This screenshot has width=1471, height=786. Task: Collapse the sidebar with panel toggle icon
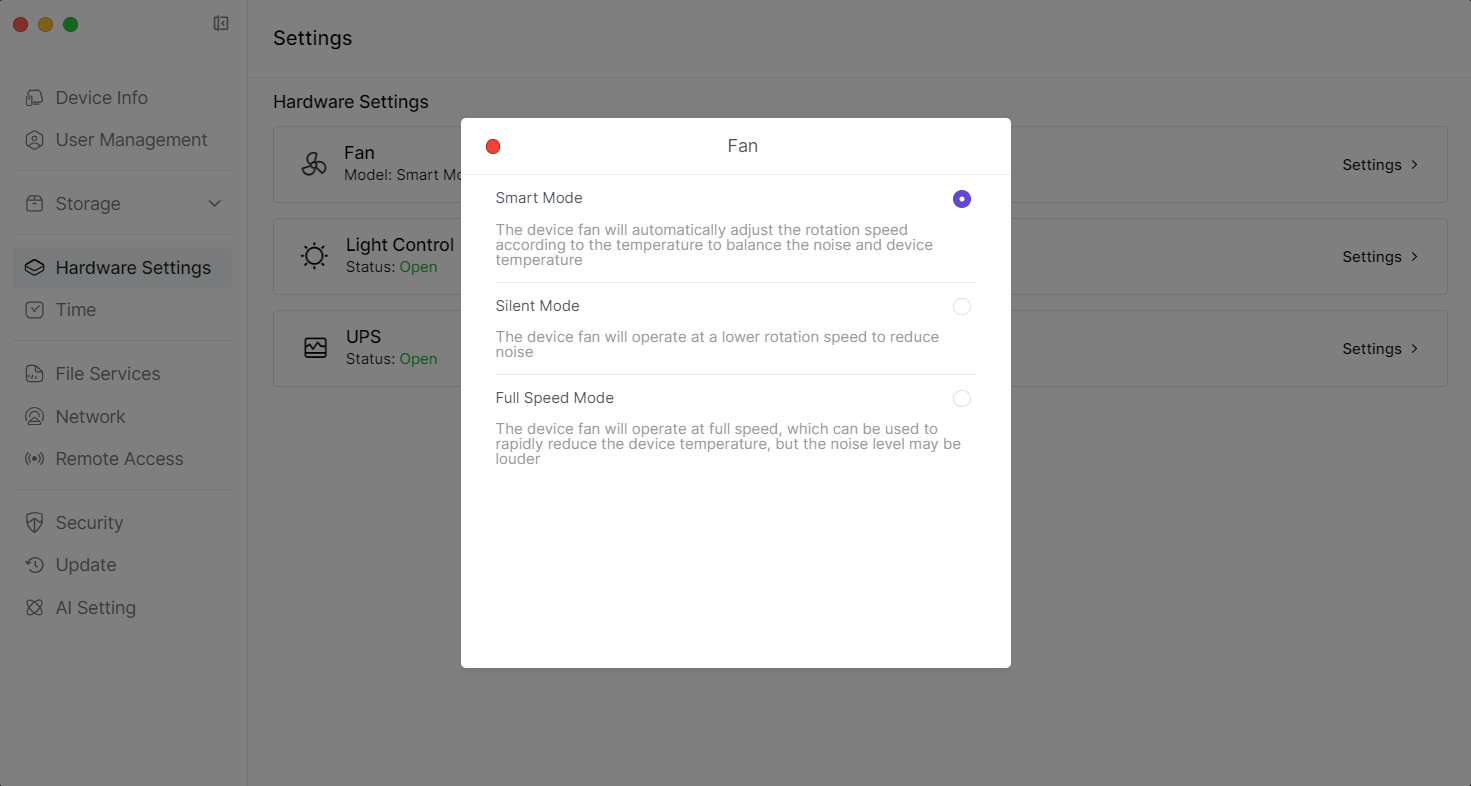pos(221,24)
